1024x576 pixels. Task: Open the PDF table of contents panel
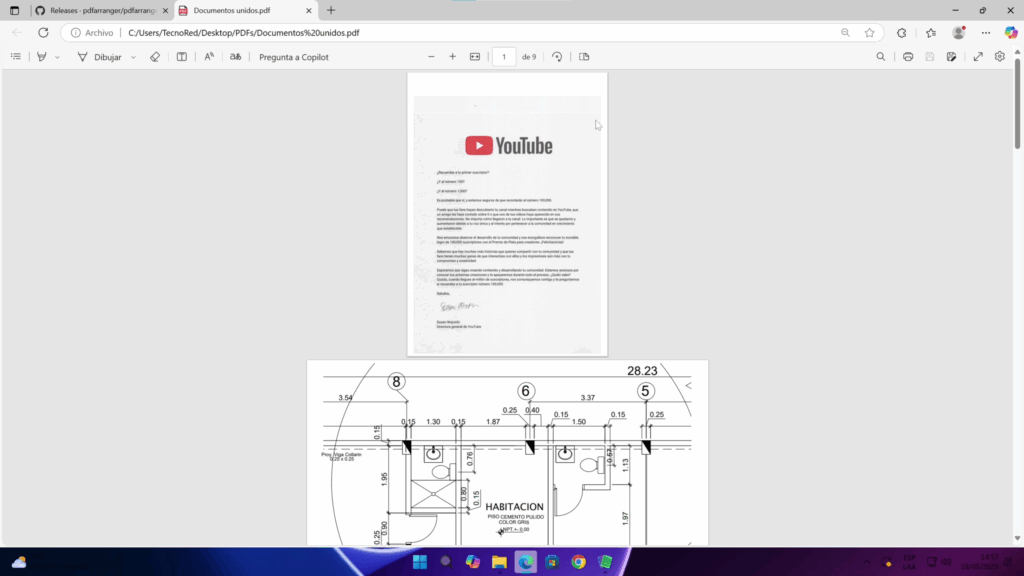(x=16, y=57)
